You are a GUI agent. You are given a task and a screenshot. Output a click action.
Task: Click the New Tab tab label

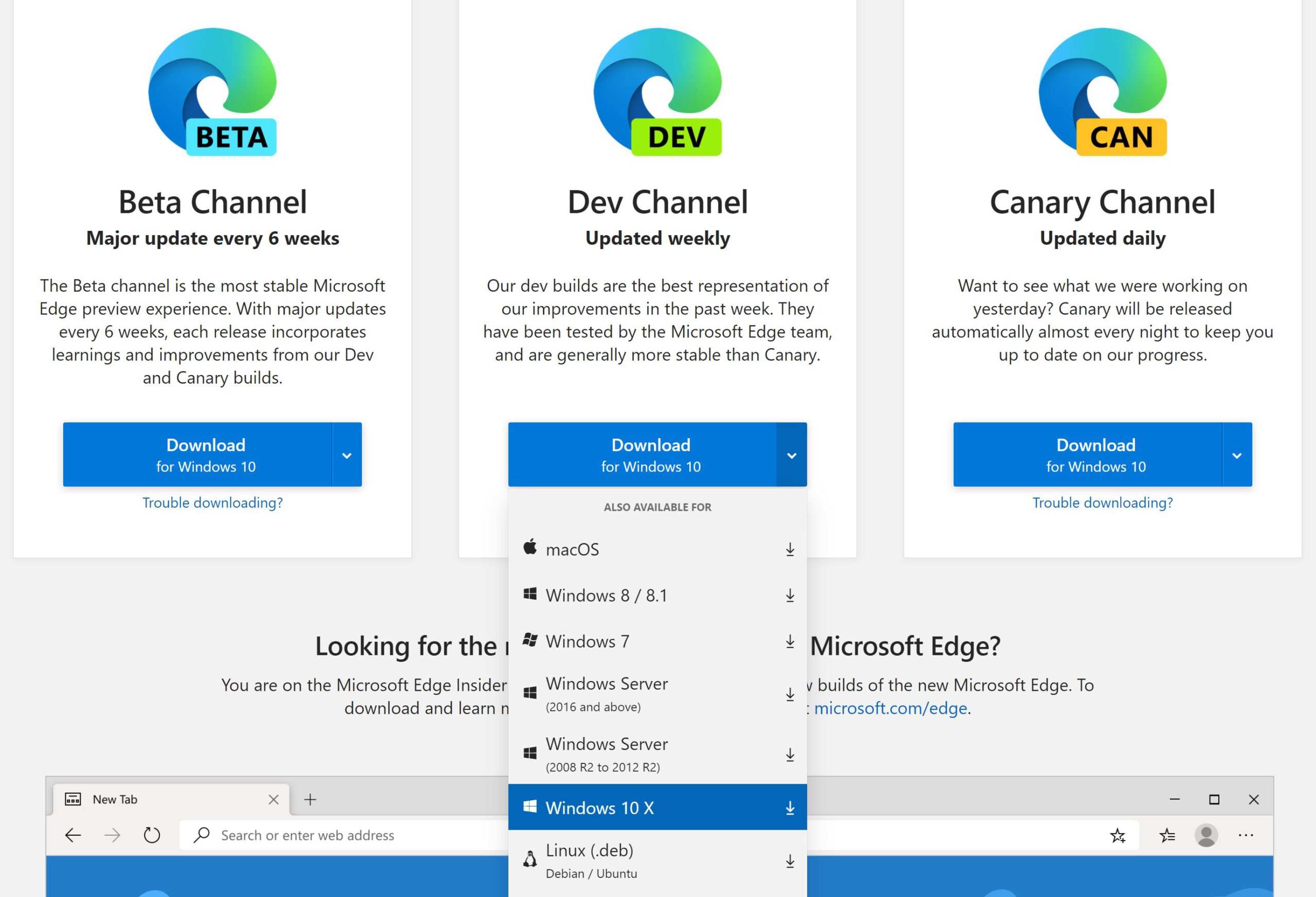pyautogui.click(x=115, y=800)
